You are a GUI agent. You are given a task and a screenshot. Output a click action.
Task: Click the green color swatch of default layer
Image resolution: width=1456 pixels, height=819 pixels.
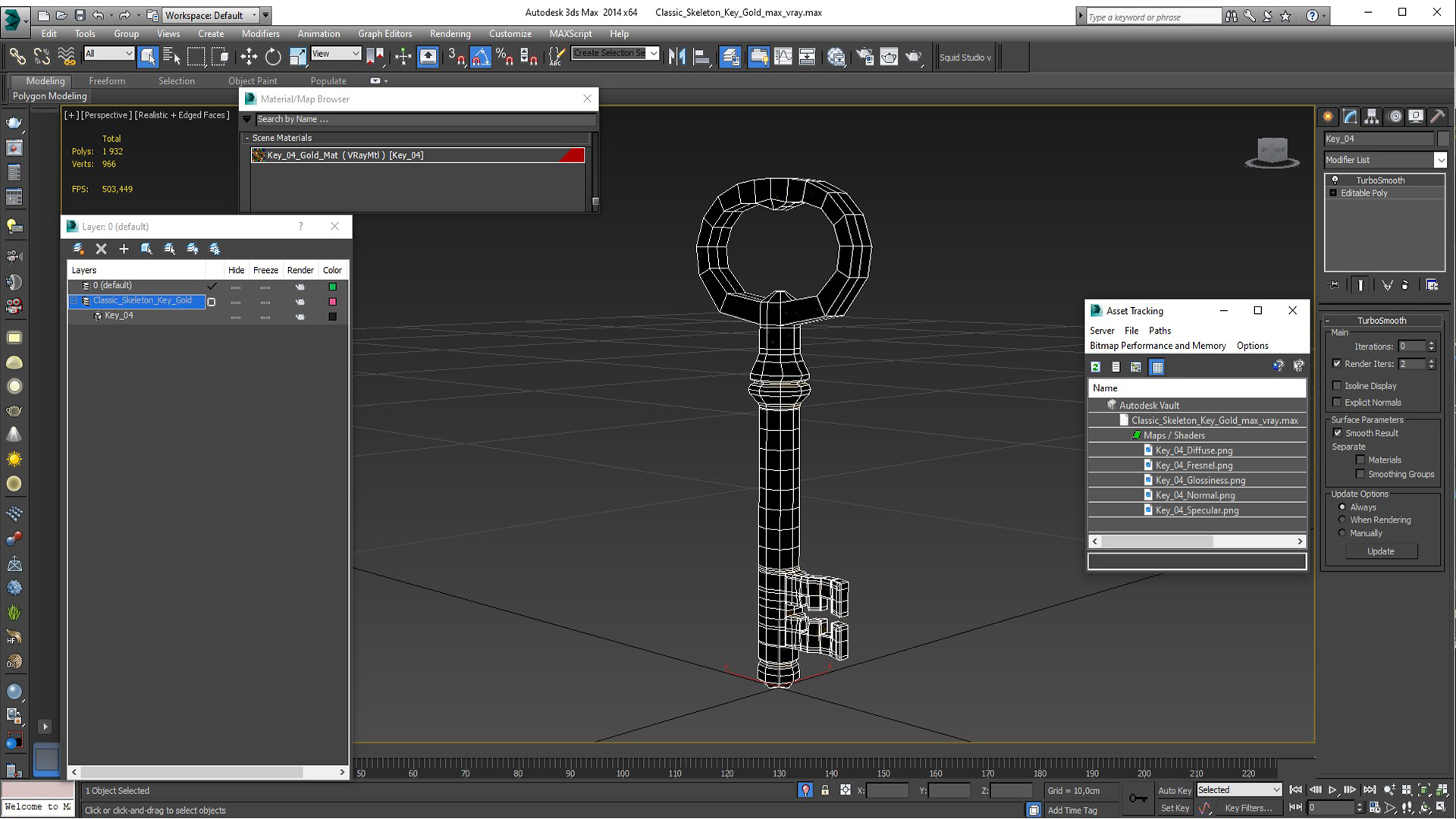(332, 287)
